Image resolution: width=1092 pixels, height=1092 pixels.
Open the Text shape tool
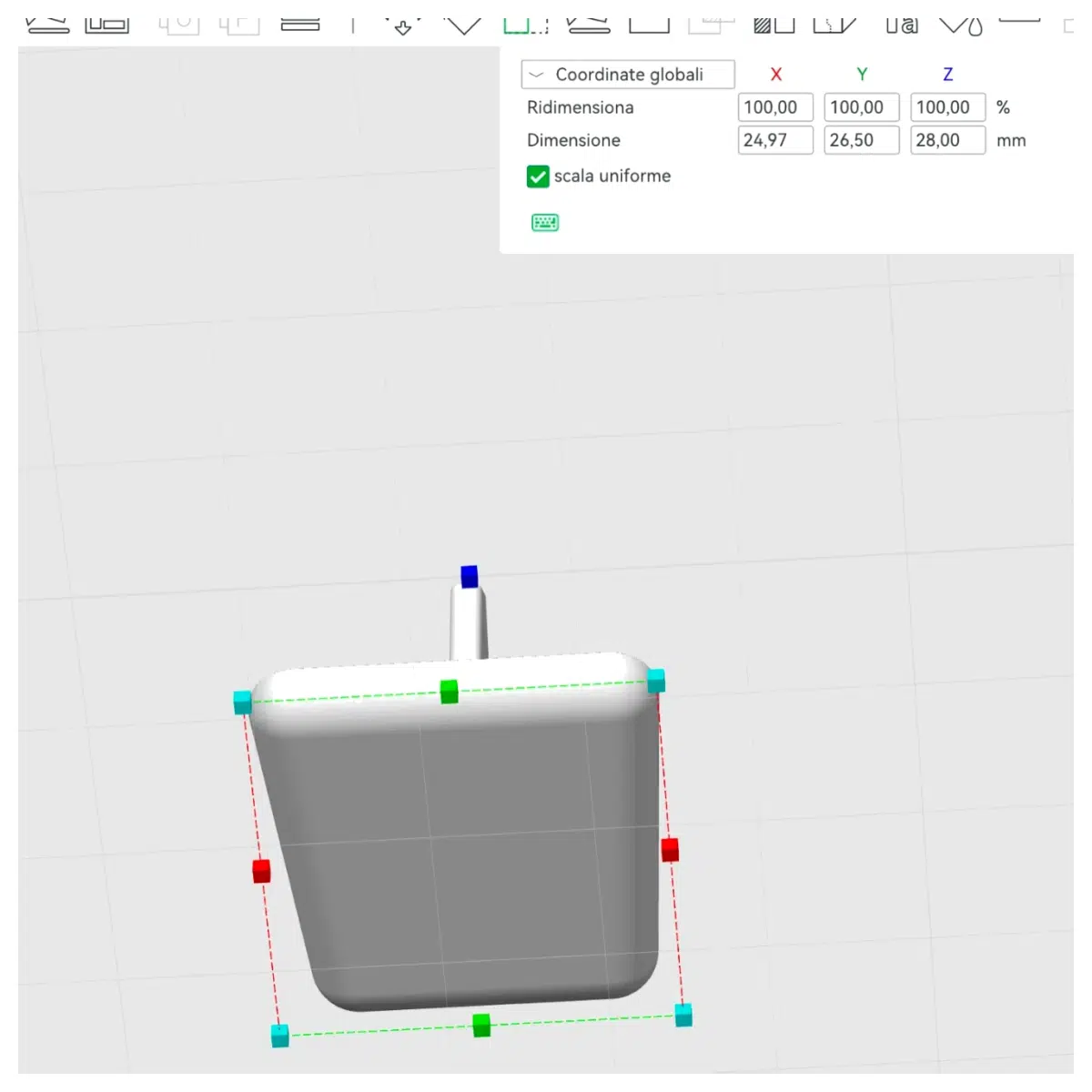coord(902,25)
